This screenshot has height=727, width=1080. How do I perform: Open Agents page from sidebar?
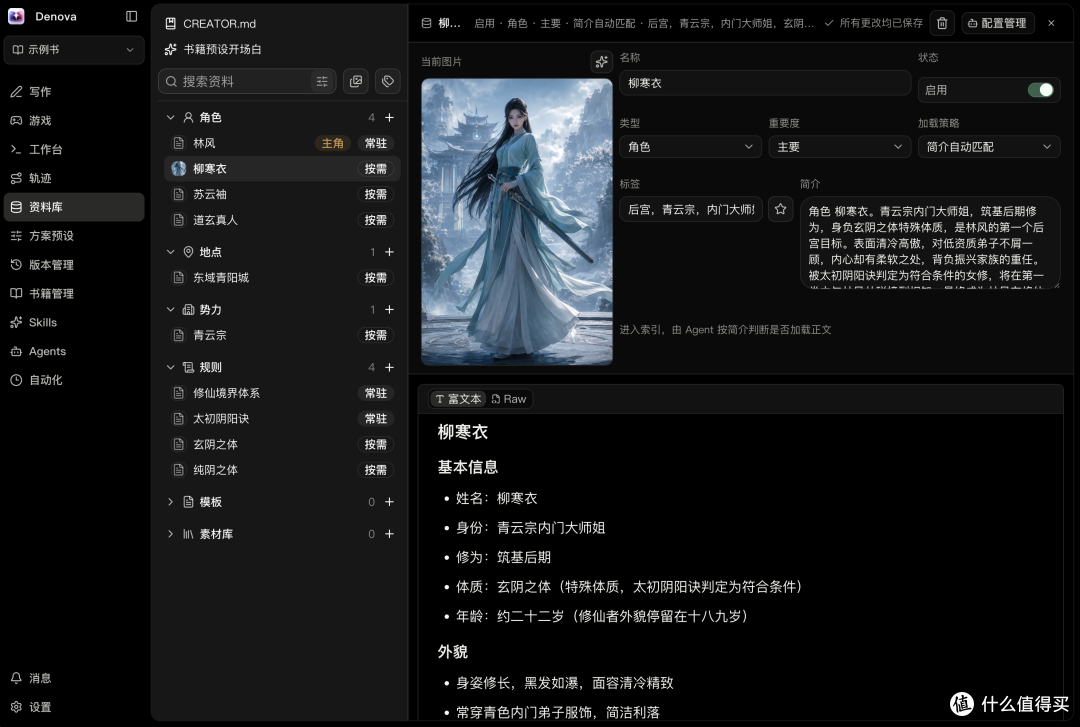[x=74, y=351]
